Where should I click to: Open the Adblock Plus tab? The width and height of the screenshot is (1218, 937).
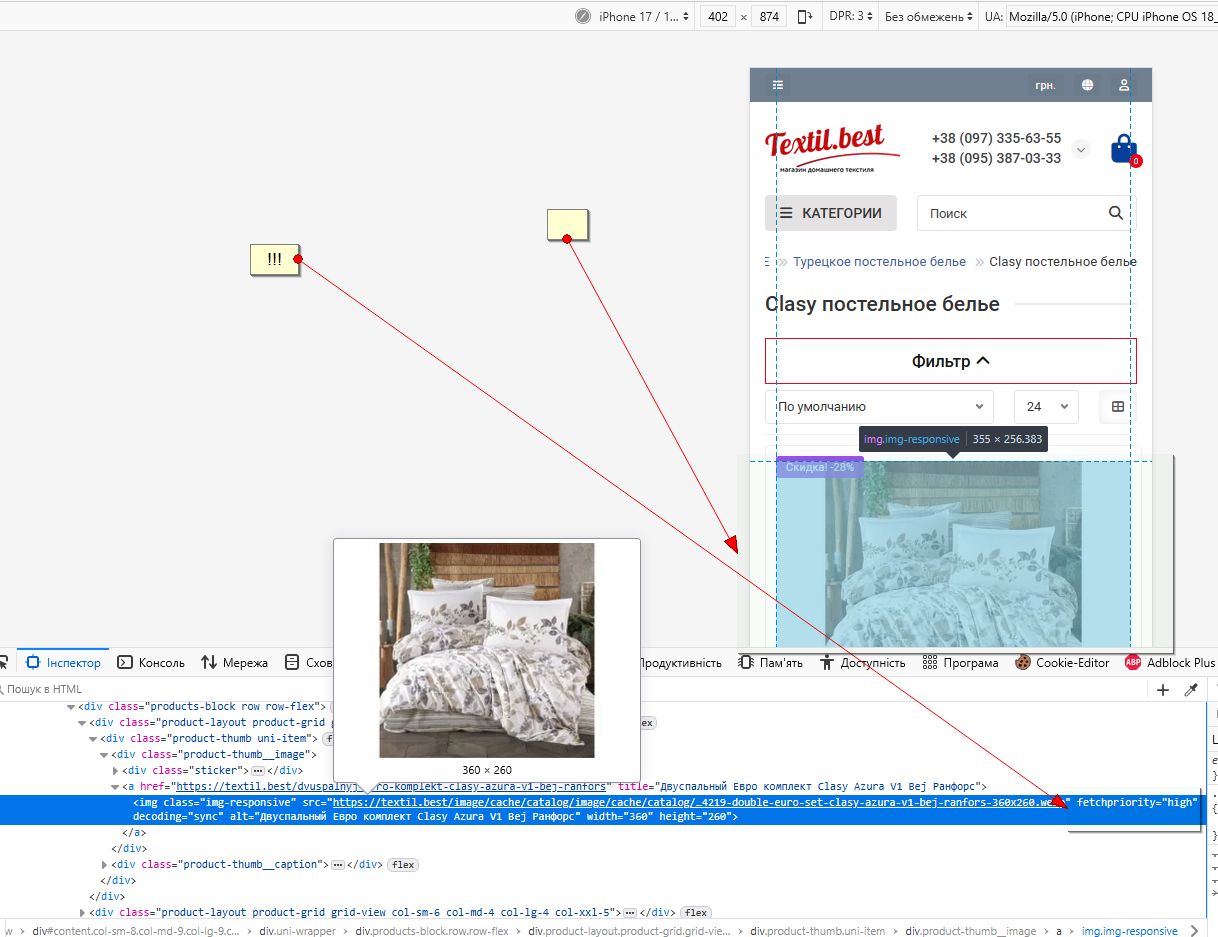pyautogui.click(x=1170, y=663)
